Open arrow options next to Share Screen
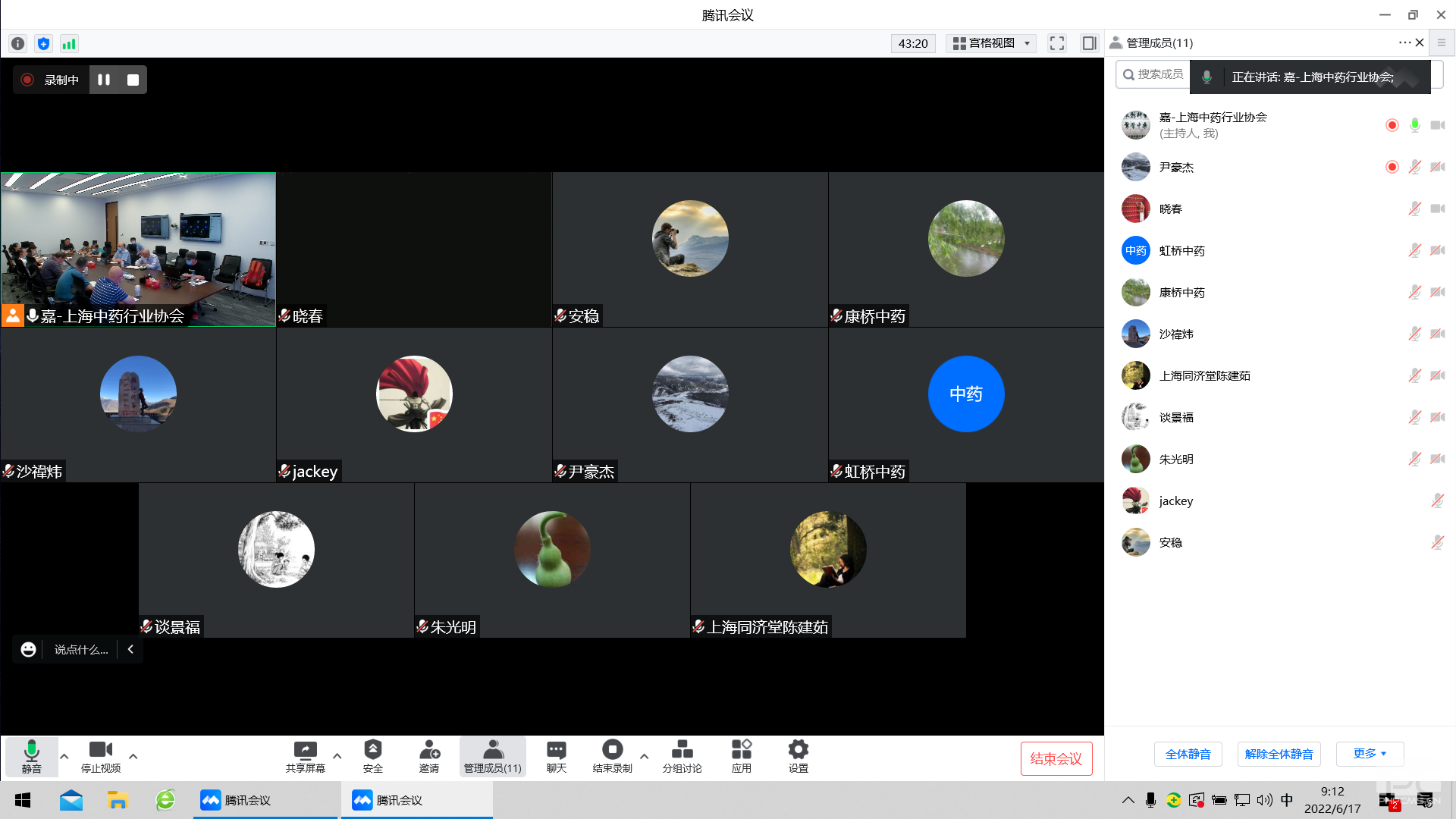The image size is (1456, 819). click(x=337, y=756)
